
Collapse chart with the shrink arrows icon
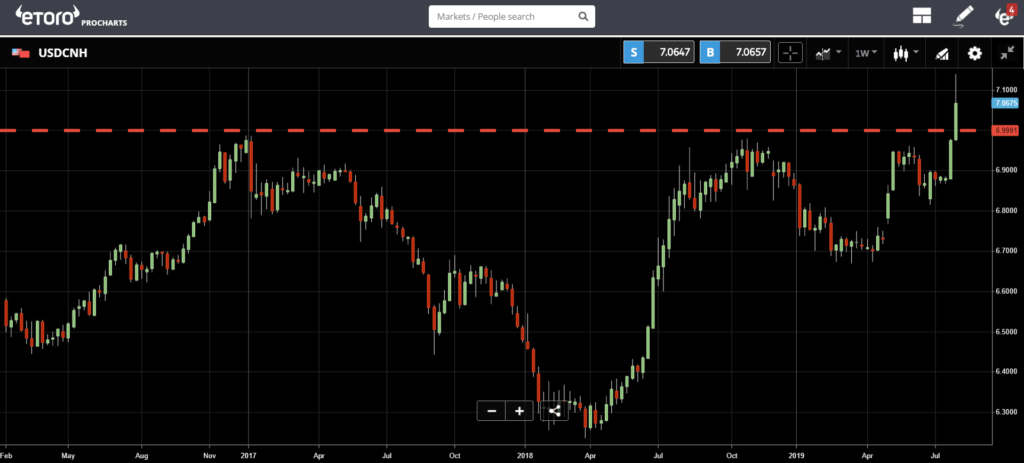coord(1006,53)
